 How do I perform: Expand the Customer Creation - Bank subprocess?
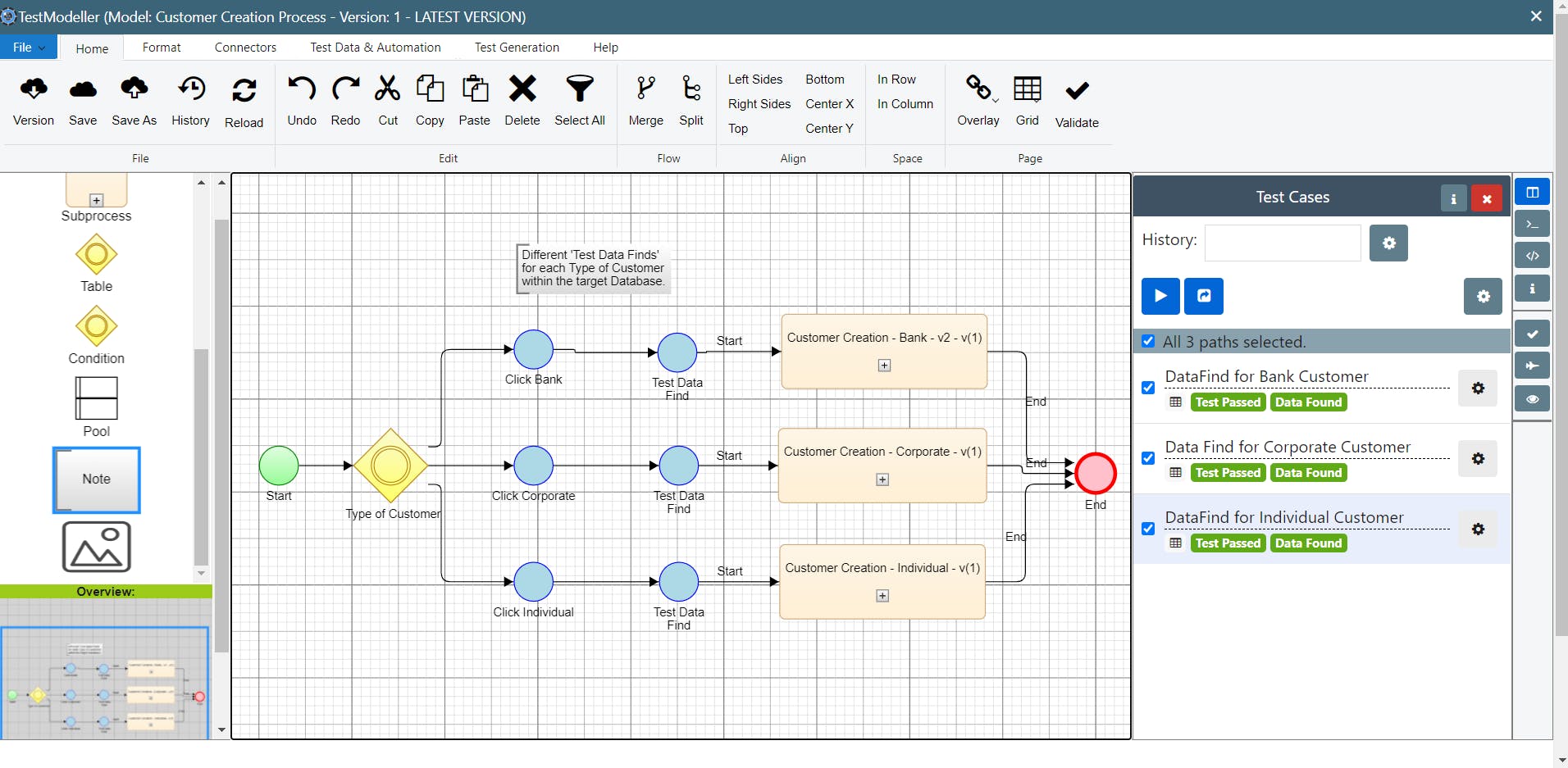tap(884, 366)
